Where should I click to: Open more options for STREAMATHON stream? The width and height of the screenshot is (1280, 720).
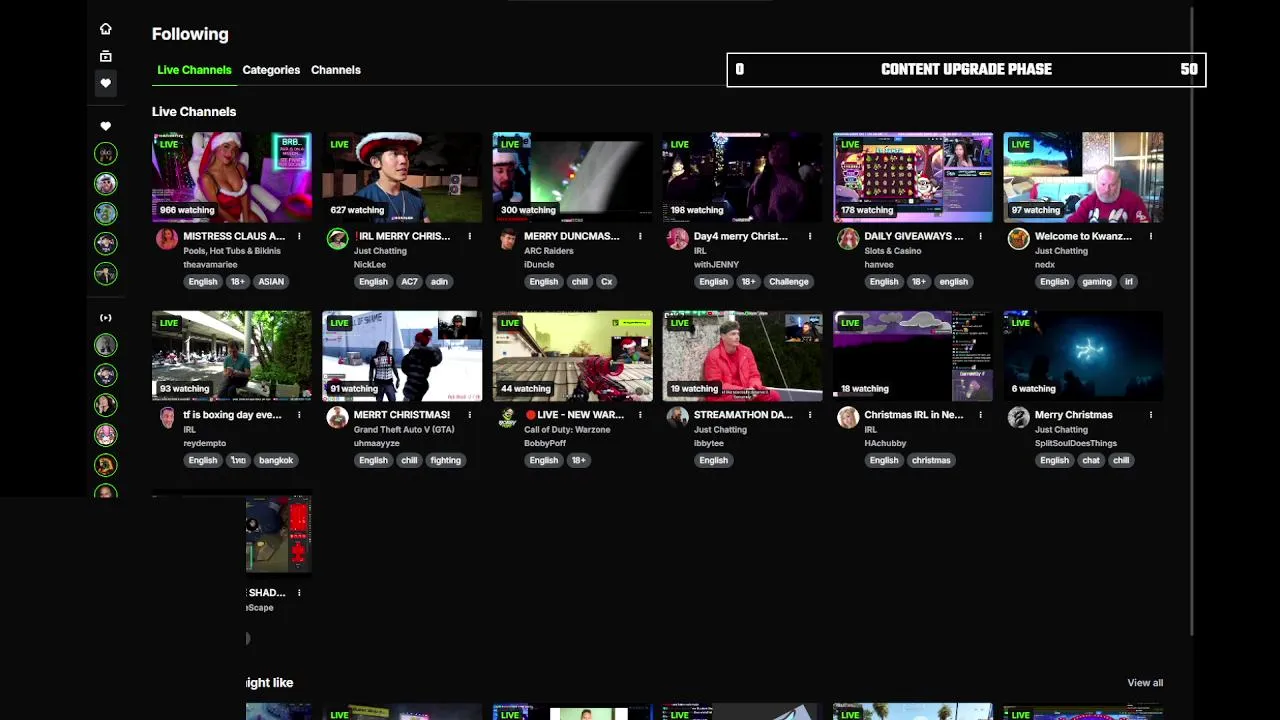(810, 415)
